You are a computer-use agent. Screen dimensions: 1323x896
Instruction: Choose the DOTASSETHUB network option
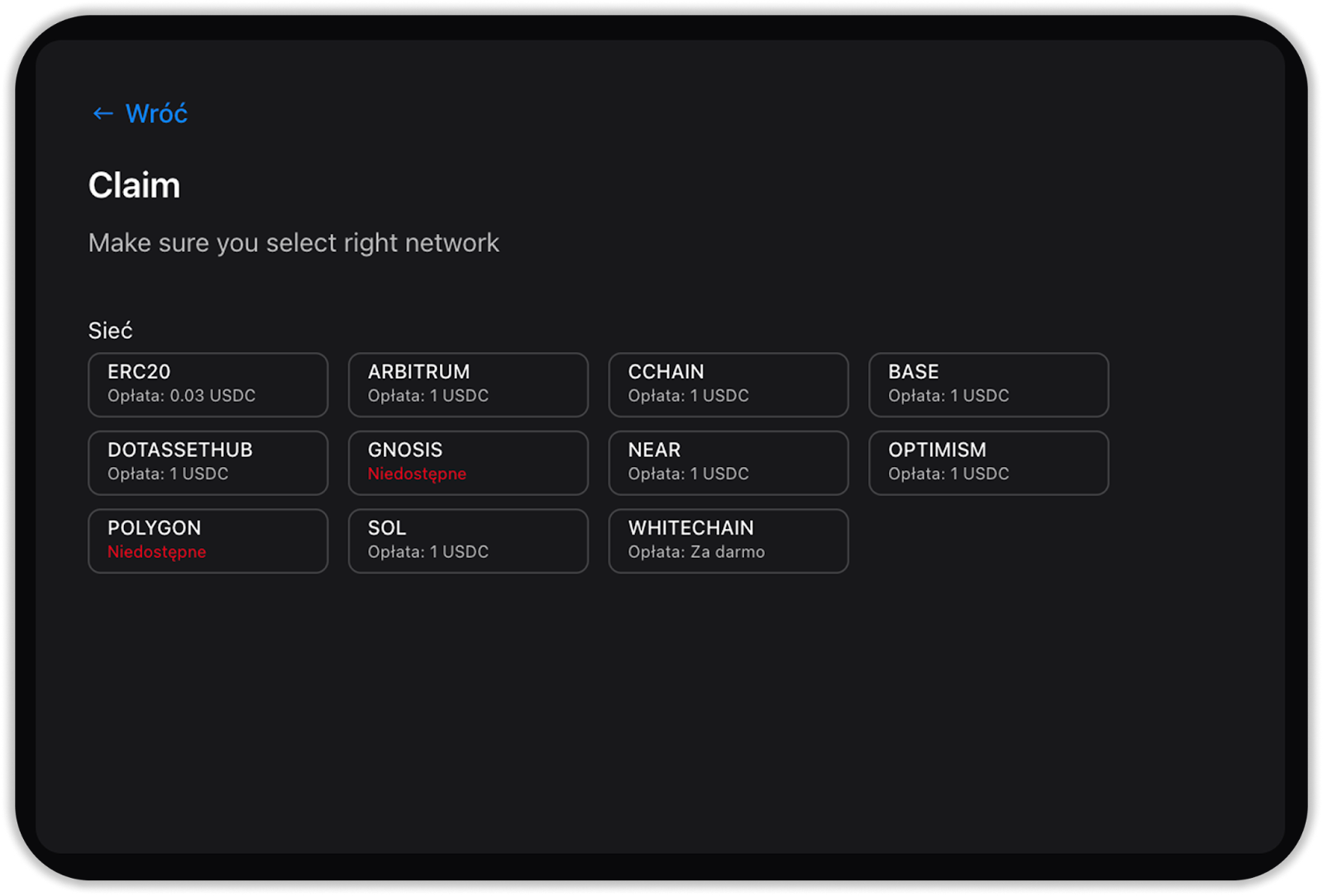tap(208, 462)
